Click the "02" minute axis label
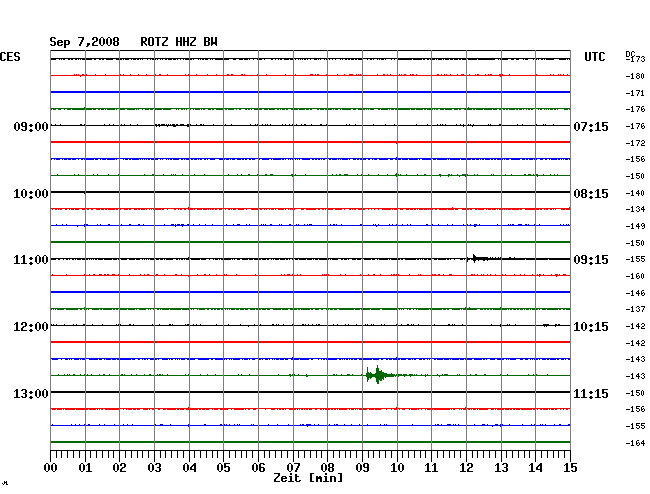The image size is (650, 494). tap(119, 468)
